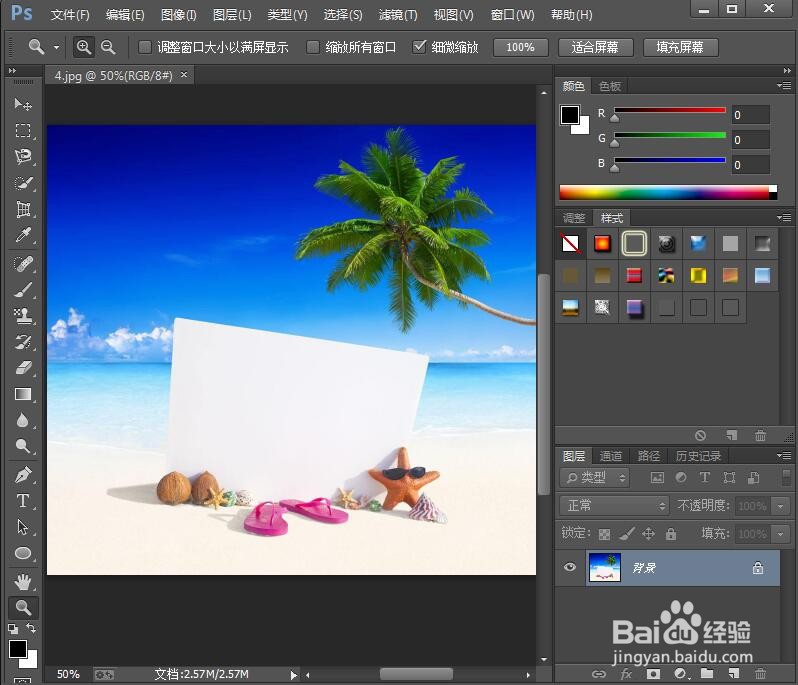Hide the Background layer eye icon
This screenshot has height=685, width=798.
coord(570,567)
